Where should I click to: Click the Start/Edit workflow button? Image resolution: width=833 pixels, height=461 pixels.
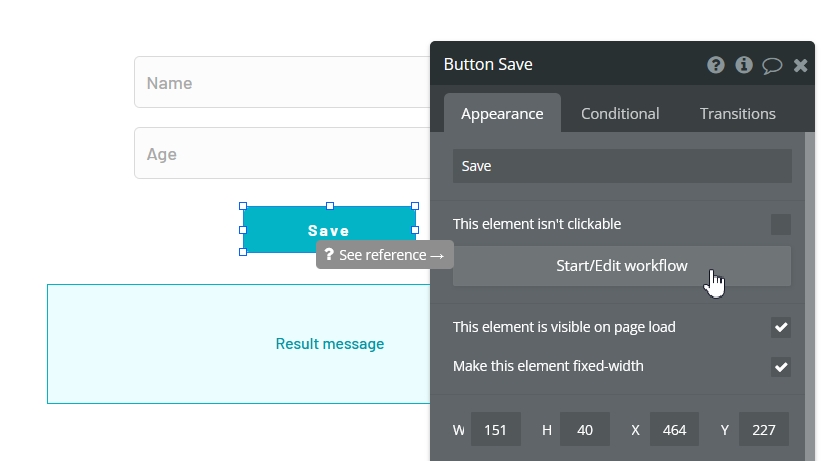621,266
